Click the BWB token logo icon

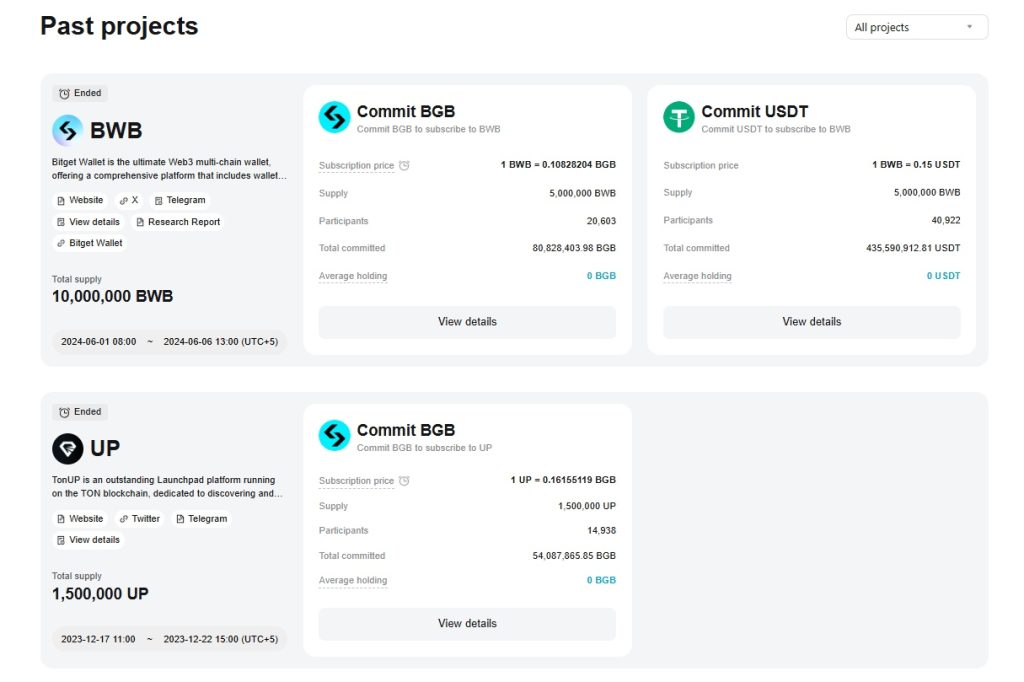click(x=65, y=130)
